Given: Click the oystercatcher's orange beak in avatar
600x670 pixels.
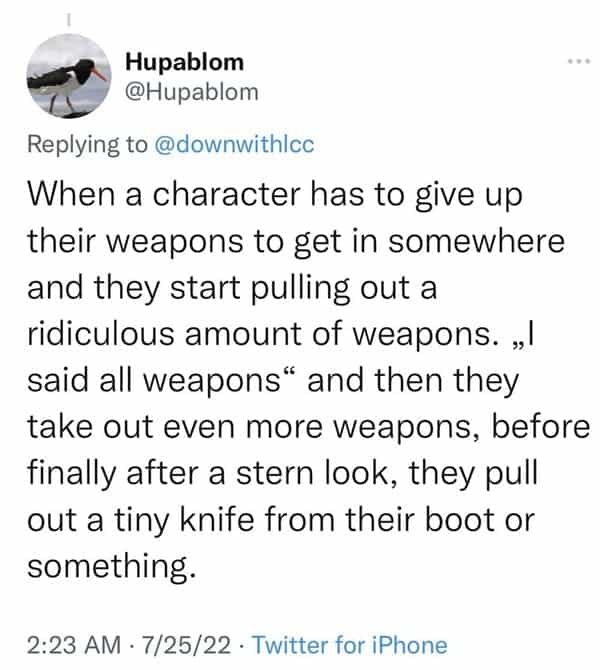Looking at the screenshot, I should pyautogui.click(x=101, y=75).
